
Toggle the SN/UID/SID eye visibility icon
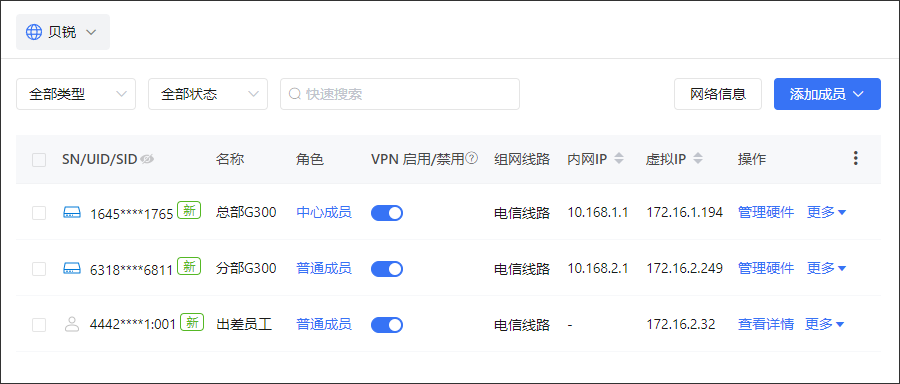pyautogui.click(x=148, y=160)
